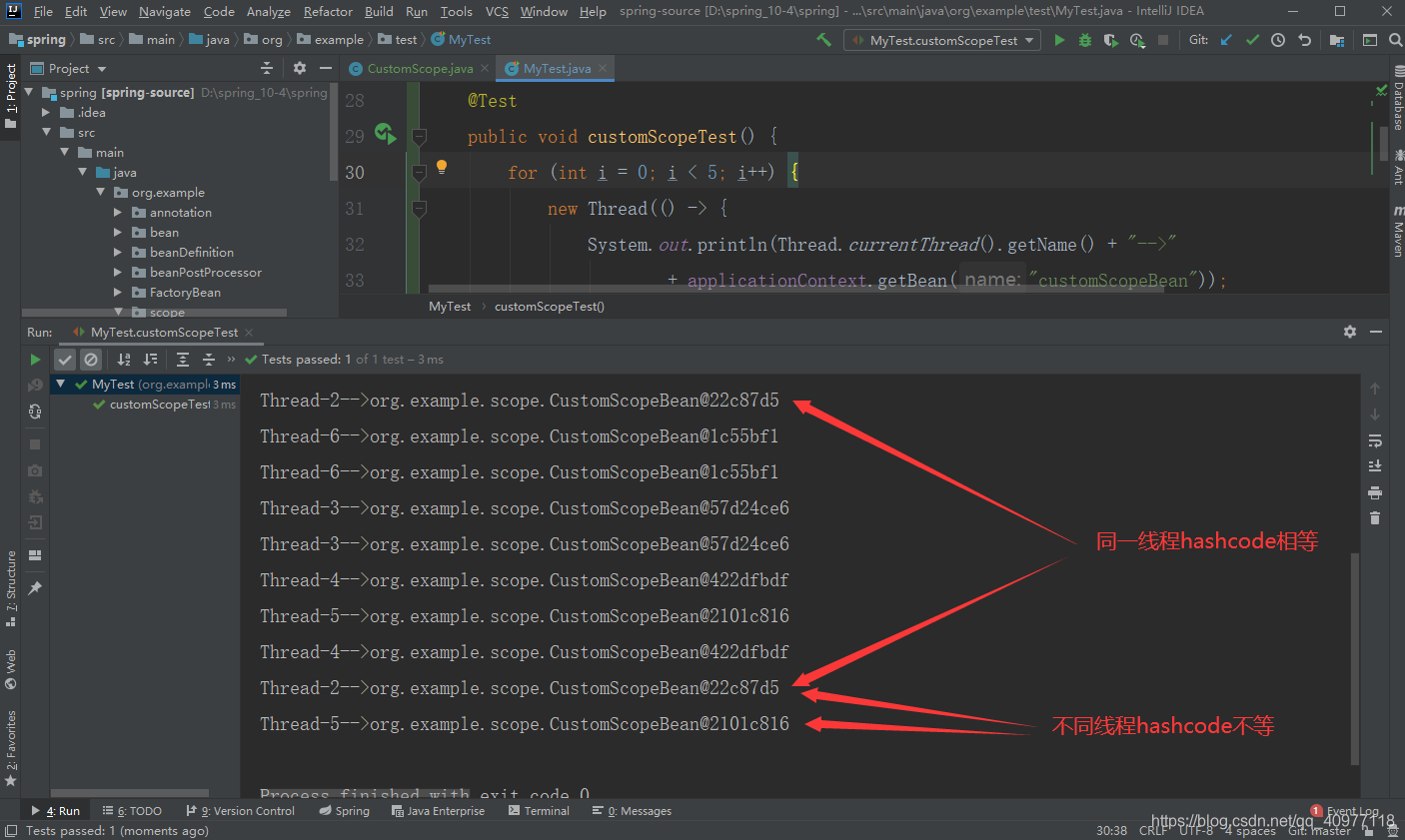Collapse the spring-source root node
The width and height of the screenshot is (1405, 840).
[29, 92]
